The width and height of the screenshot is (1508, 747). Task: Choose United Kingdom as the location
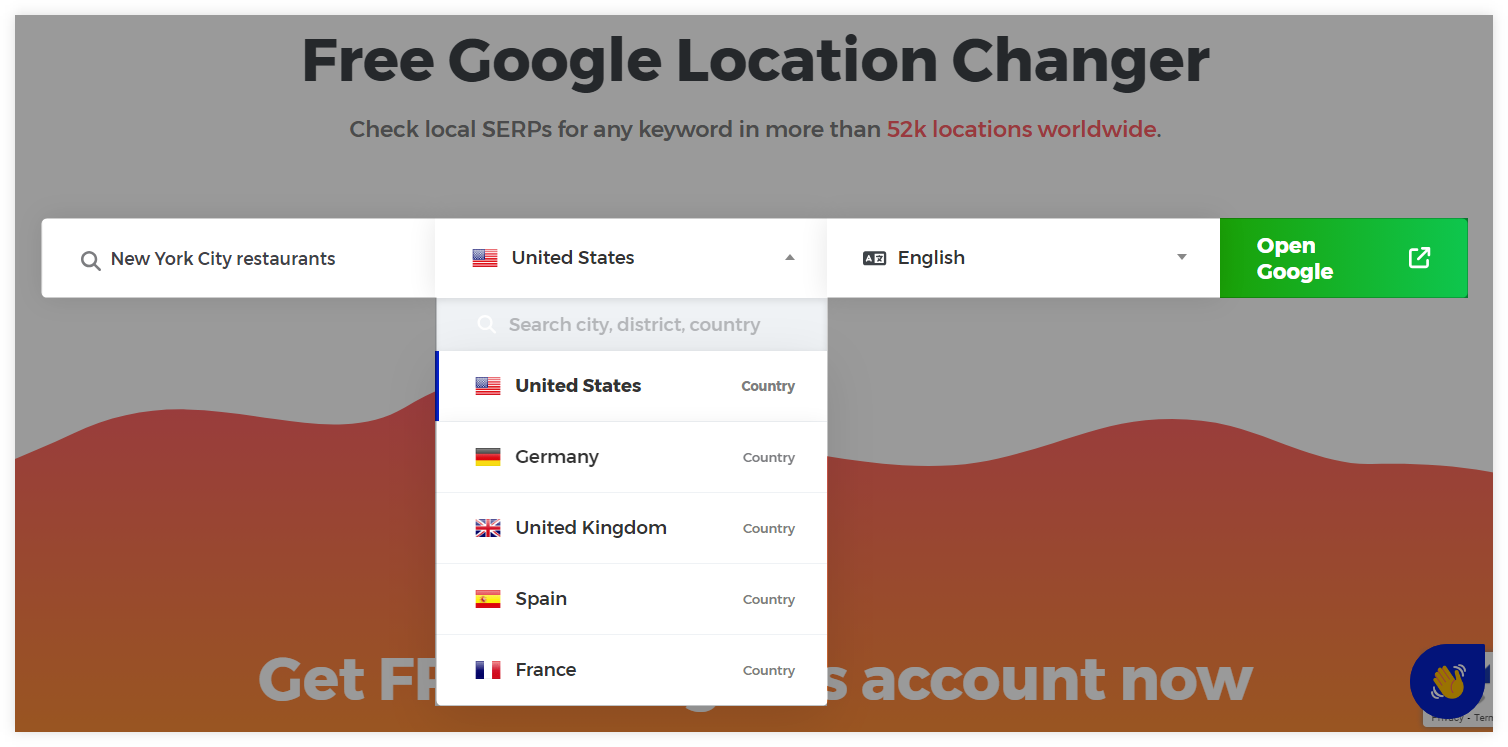tap(590, 527)
